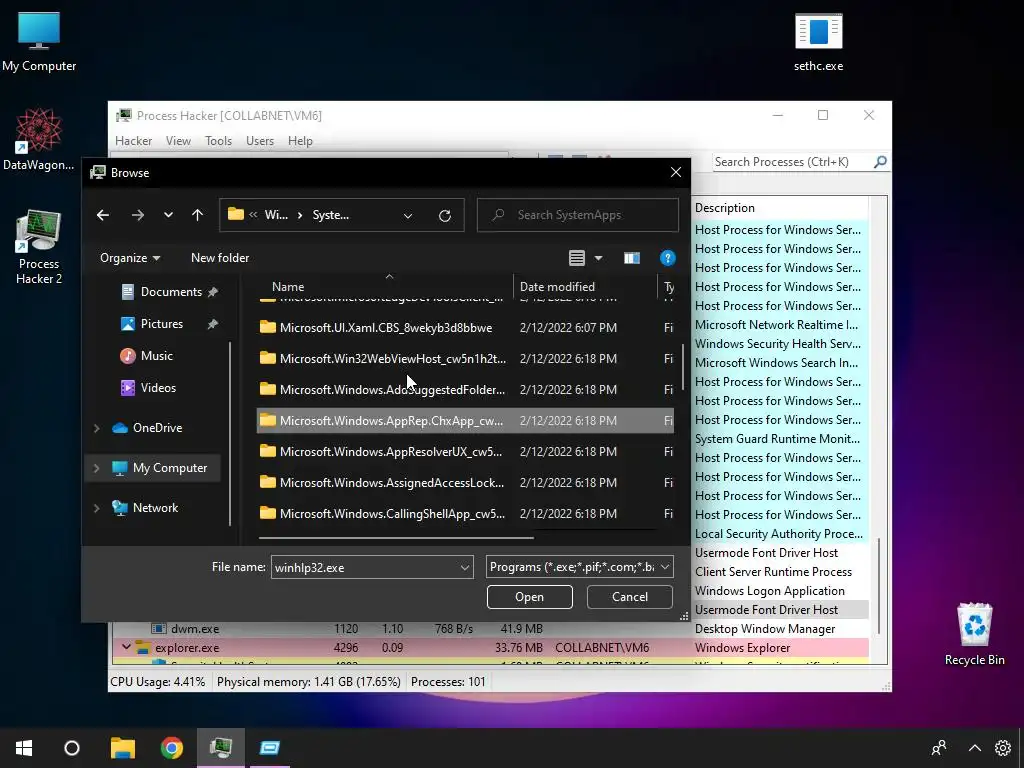Screen dimensions: 1024x768
Task: Click the Cancel button
Action: (630, 597)
